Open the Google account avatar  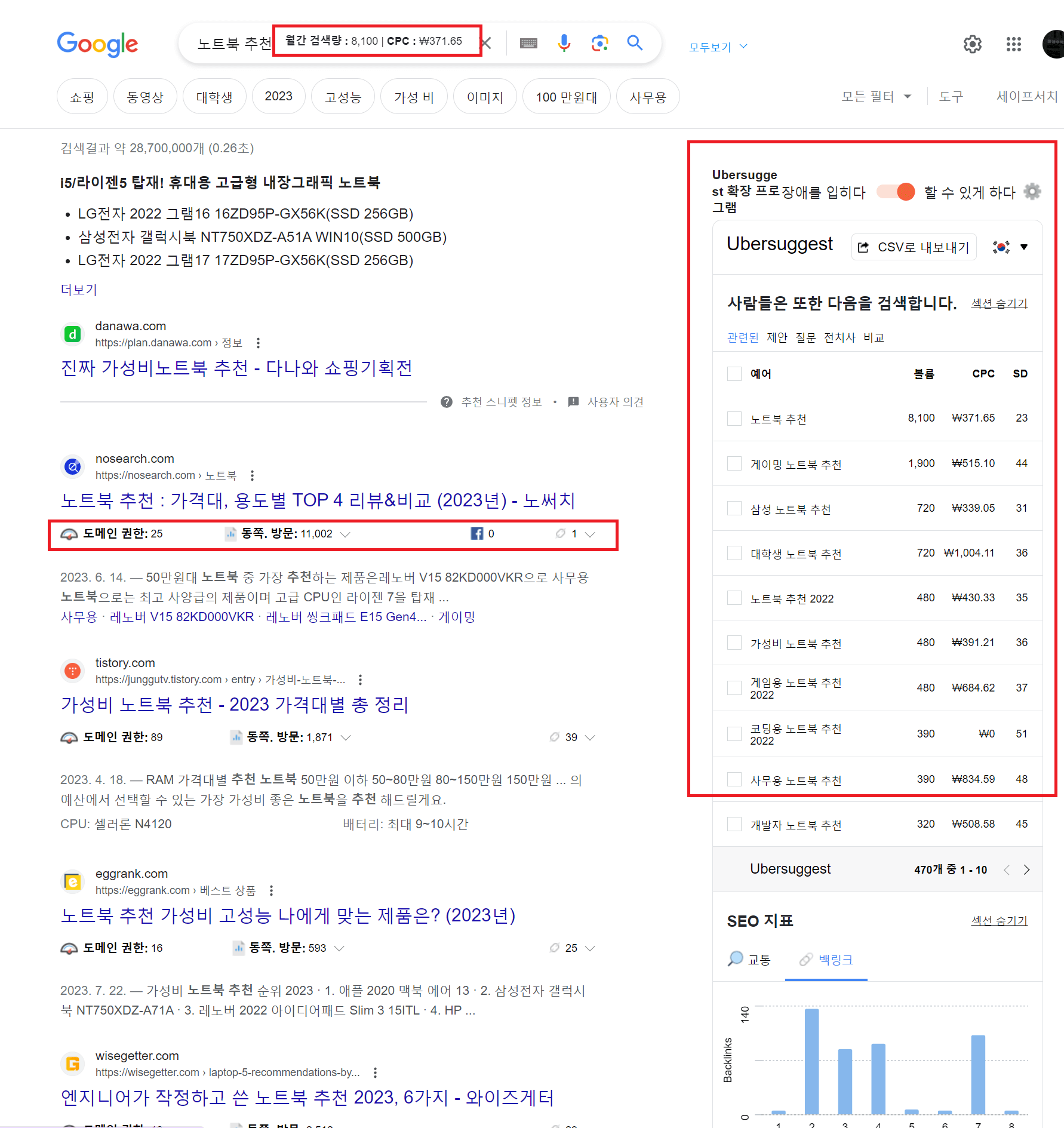click(1053, 44)
